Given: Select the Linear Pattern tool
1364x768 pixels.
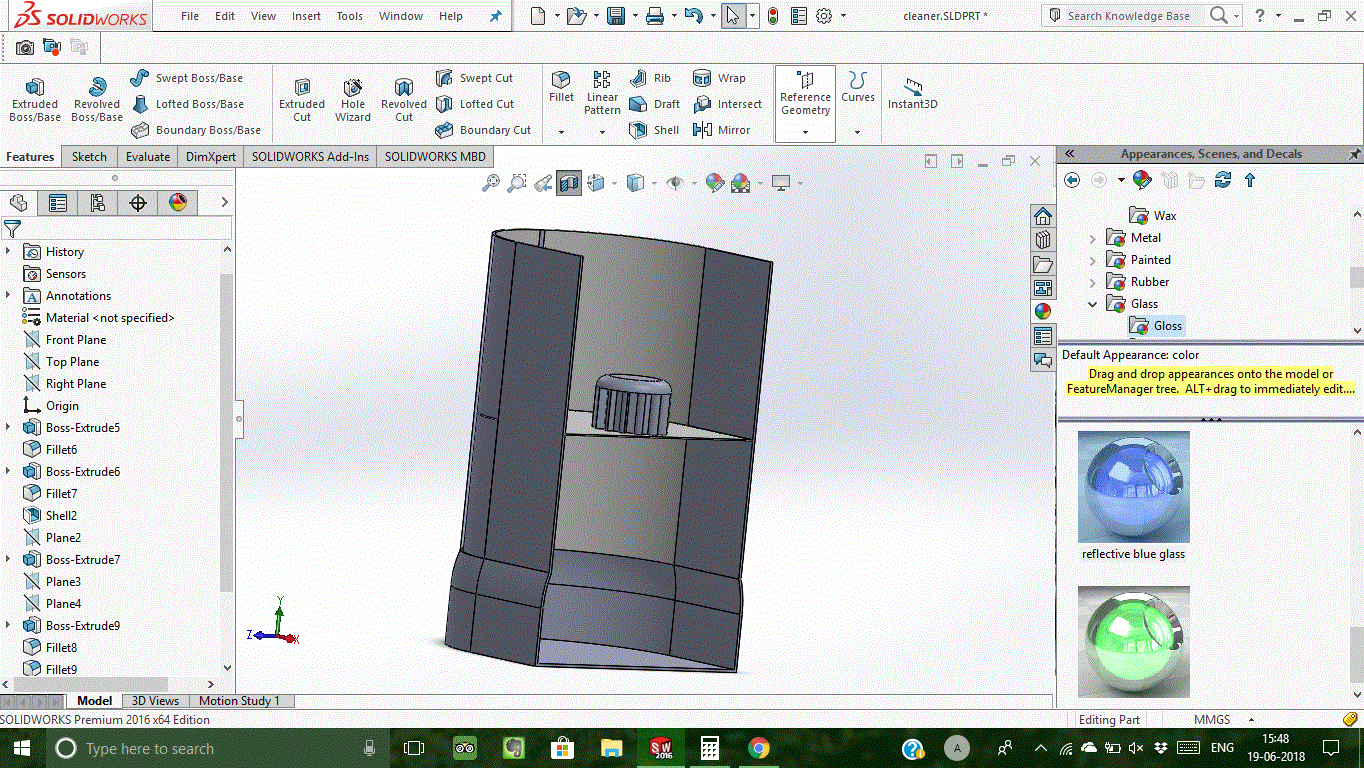Looking at the screenshot, I should [602, 93].
